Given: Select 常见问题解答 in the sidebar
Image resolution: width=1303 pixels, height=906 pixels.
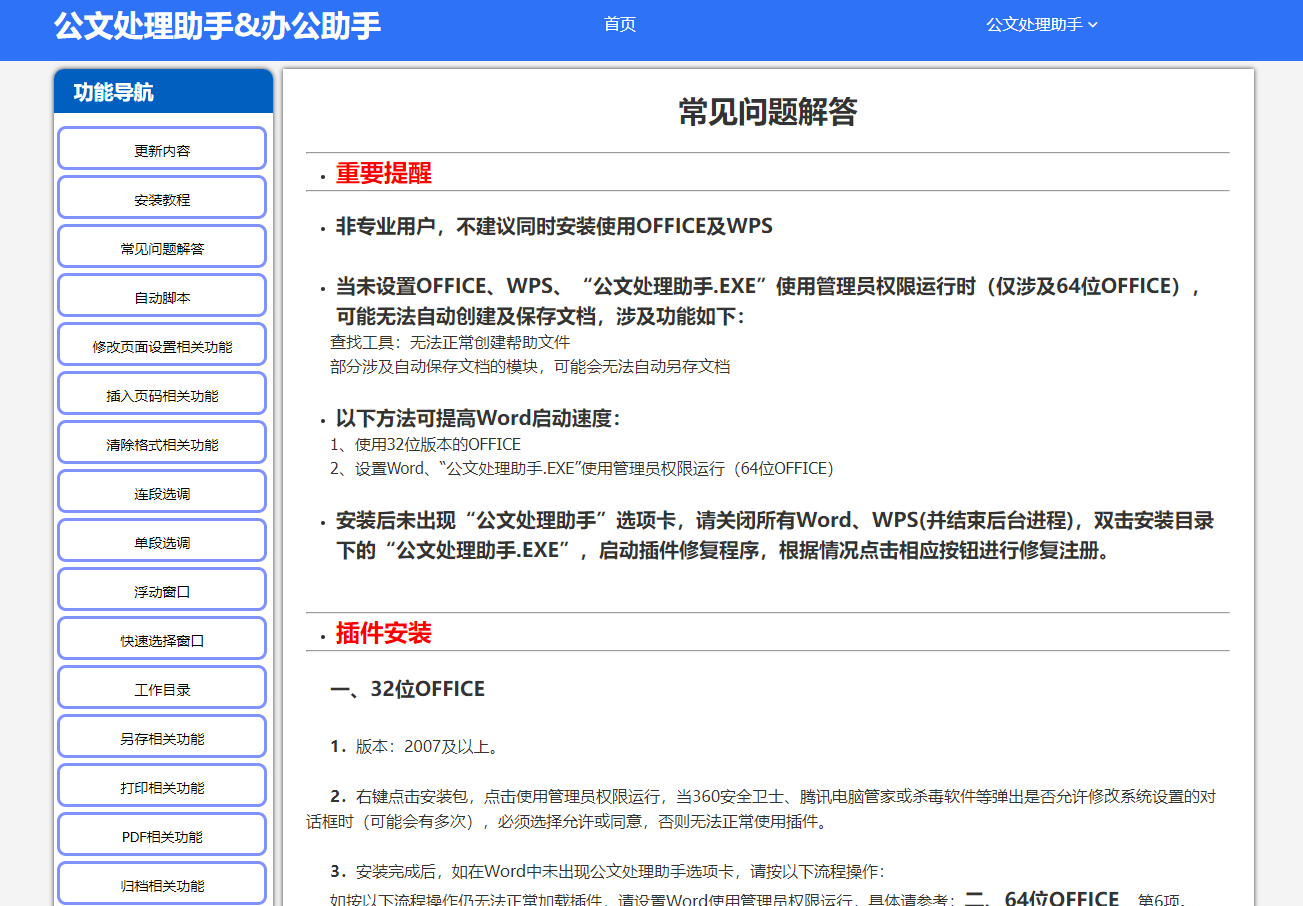Looking at the screenshot, I should click(x=162, y=248).
